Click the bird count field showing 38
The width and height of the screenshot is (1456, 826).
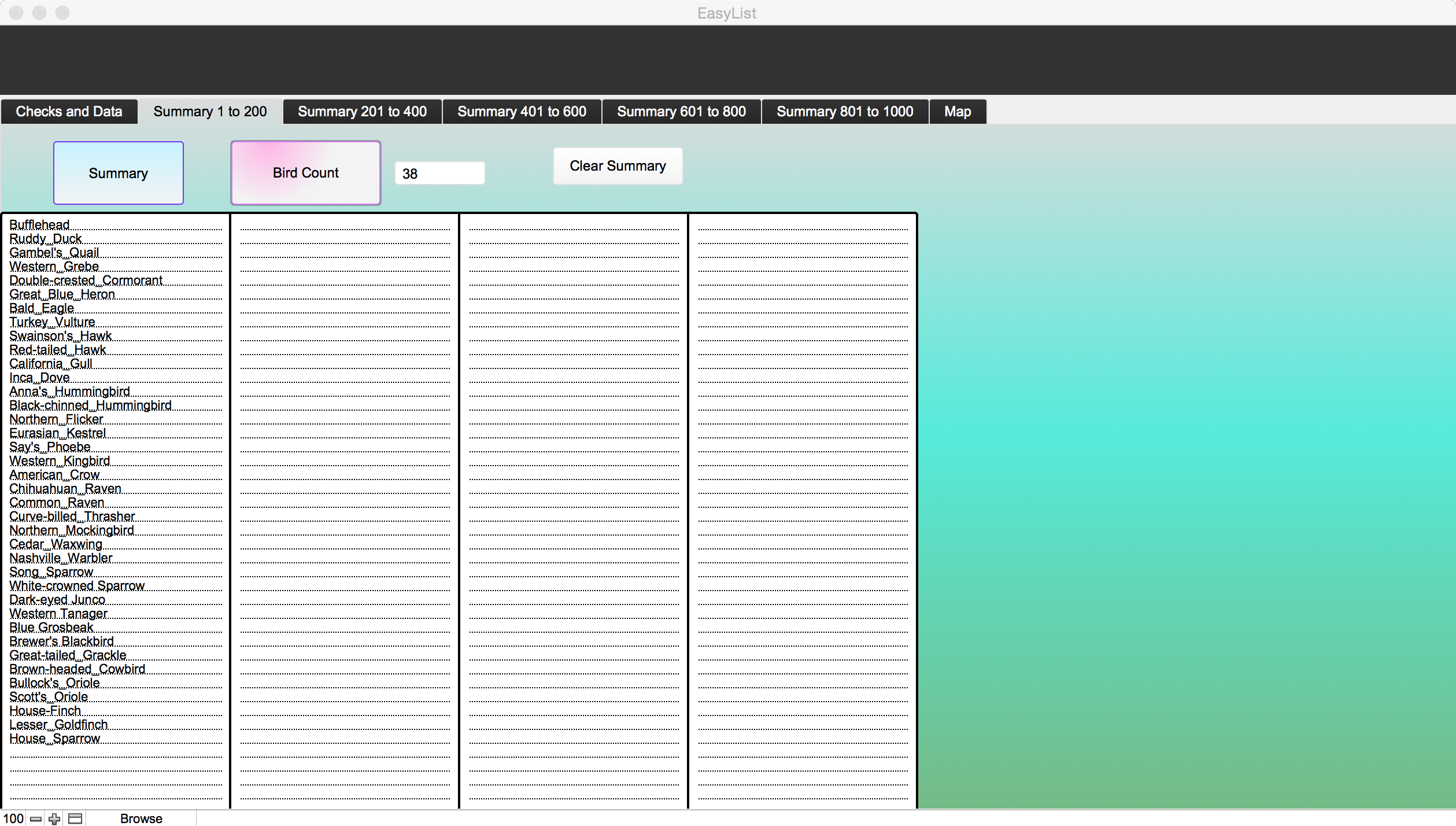tap(439, 174)
